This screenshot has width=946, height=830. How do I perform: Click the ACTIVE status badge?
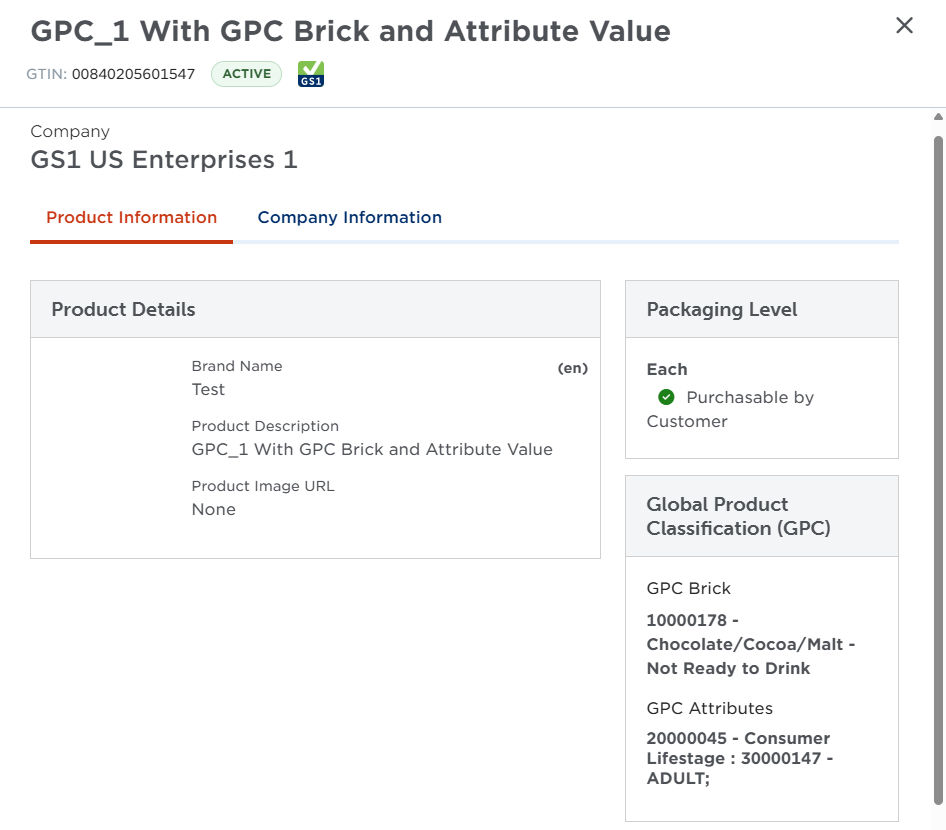click(x=246, y=74)
